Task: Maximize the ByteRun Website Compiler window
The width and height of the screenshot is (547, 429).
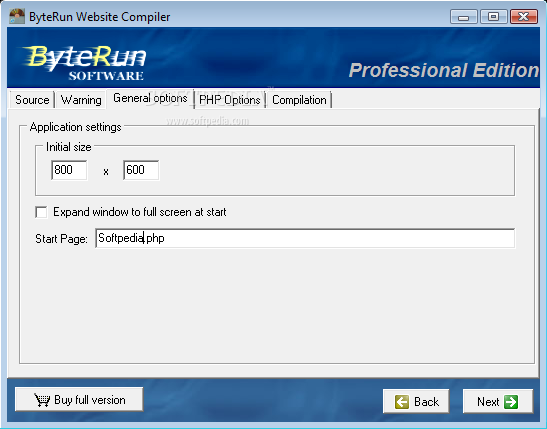Action: point(493,16)
